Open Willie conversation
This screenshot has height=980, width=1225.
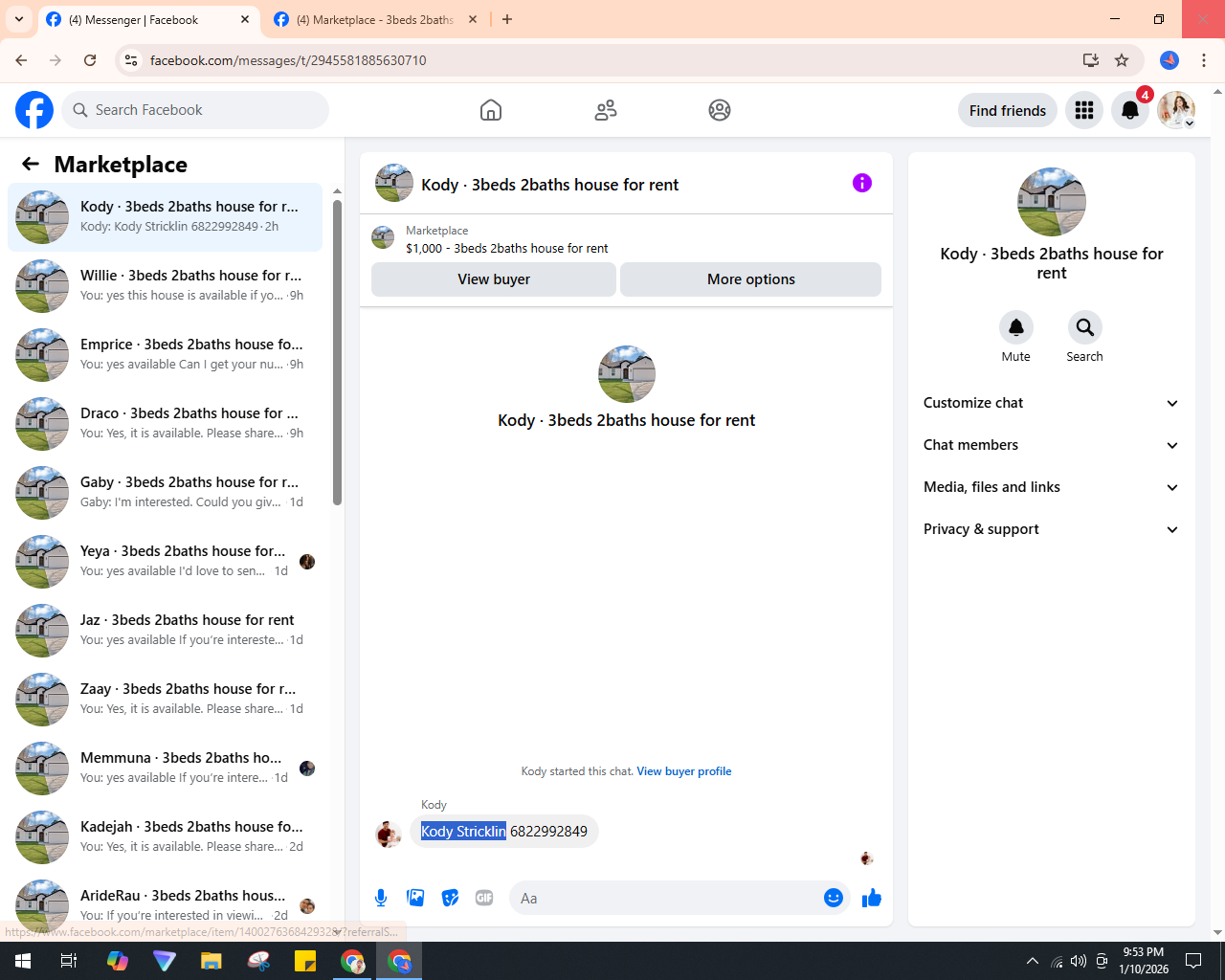point(166,286)
